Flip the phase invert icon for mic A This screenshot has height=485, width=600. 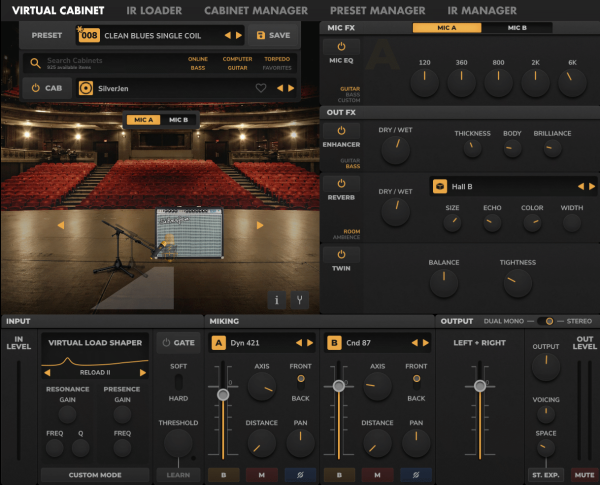point(298,474)
